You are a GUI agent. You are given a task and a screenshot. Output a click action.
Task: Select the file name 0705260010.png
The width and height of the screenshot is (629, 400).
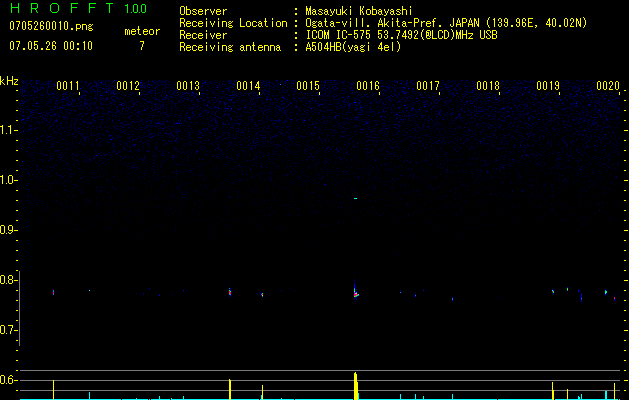(x=51, y=26)
